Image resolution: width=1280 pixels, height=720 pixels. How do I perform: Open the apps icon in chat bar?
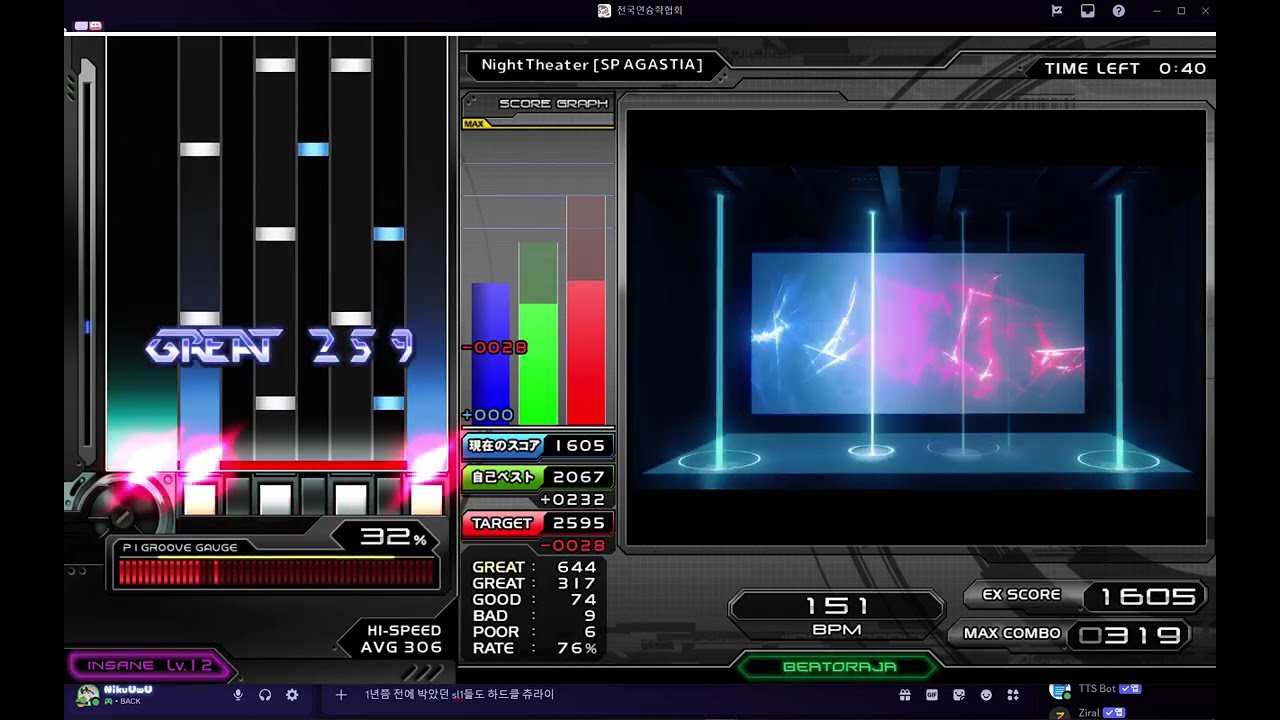[x=1013, y=695]
